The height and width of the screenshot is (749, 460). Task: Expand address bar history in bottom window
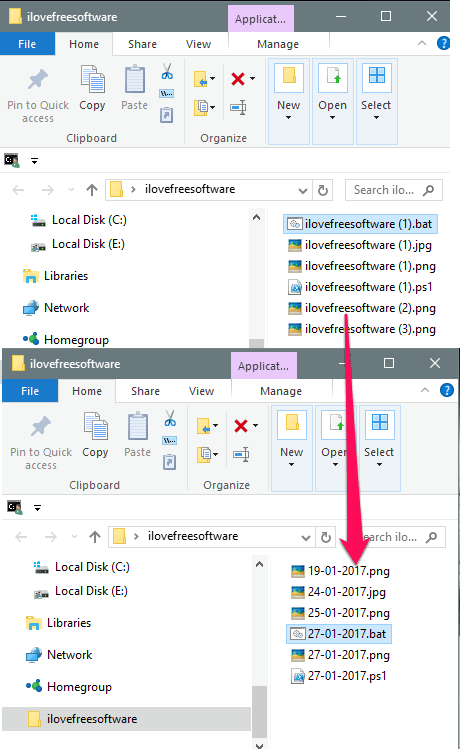(306, 537)
